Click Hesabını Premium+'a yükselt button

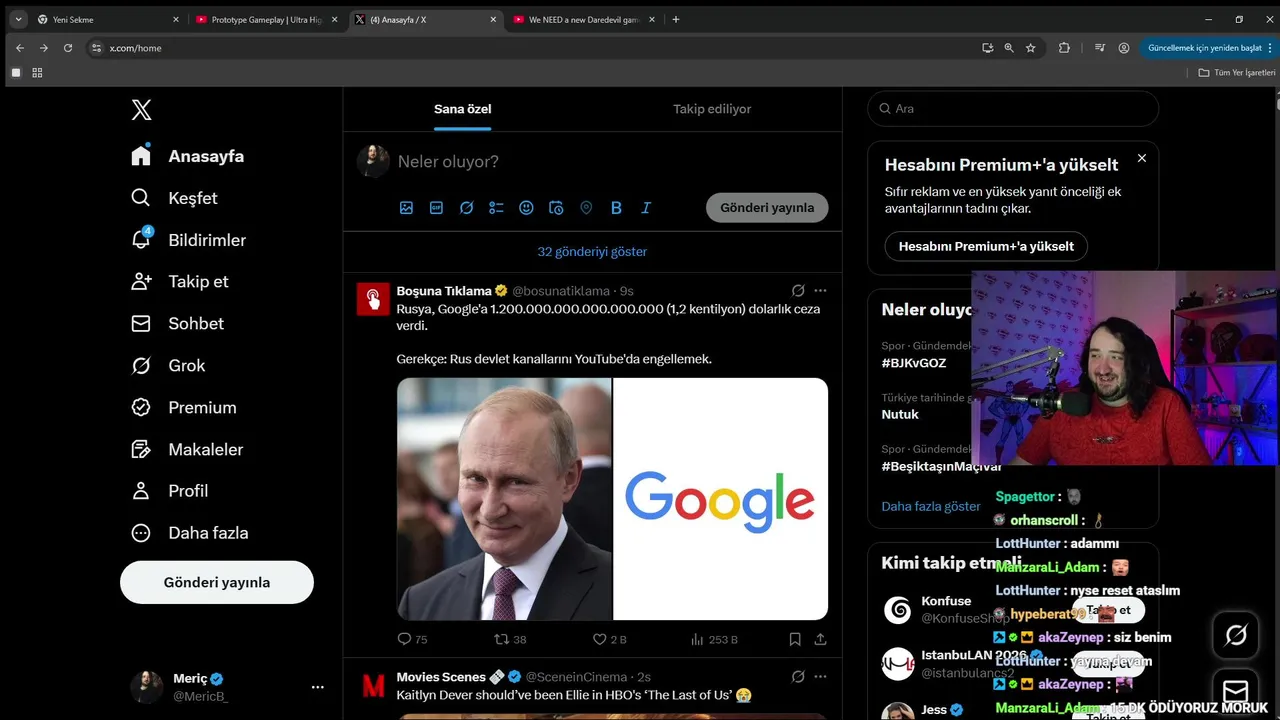tap(986, 246)
